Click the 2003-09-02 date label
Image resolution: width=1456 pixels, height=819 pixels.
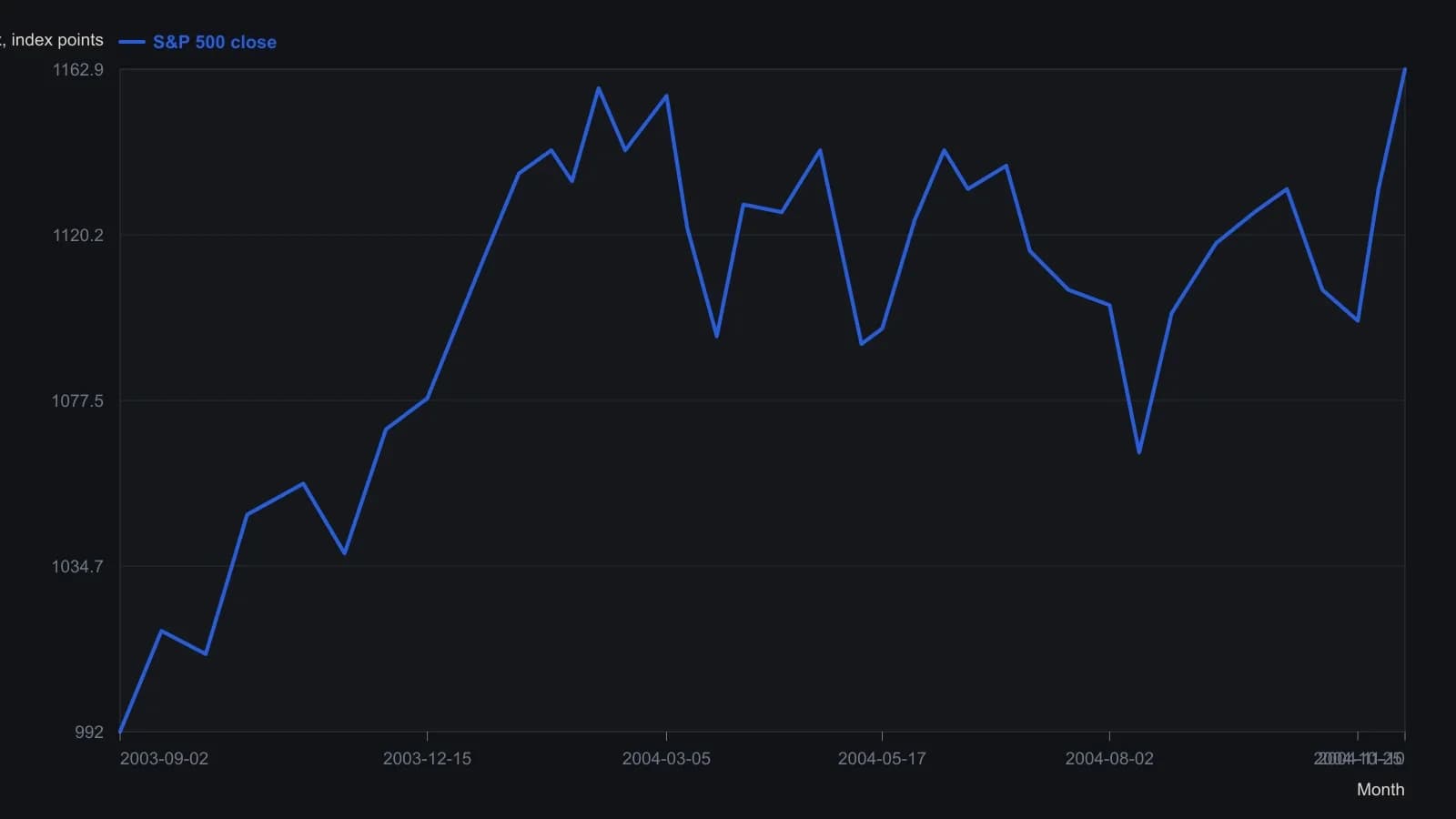click(x=164, y=759)
